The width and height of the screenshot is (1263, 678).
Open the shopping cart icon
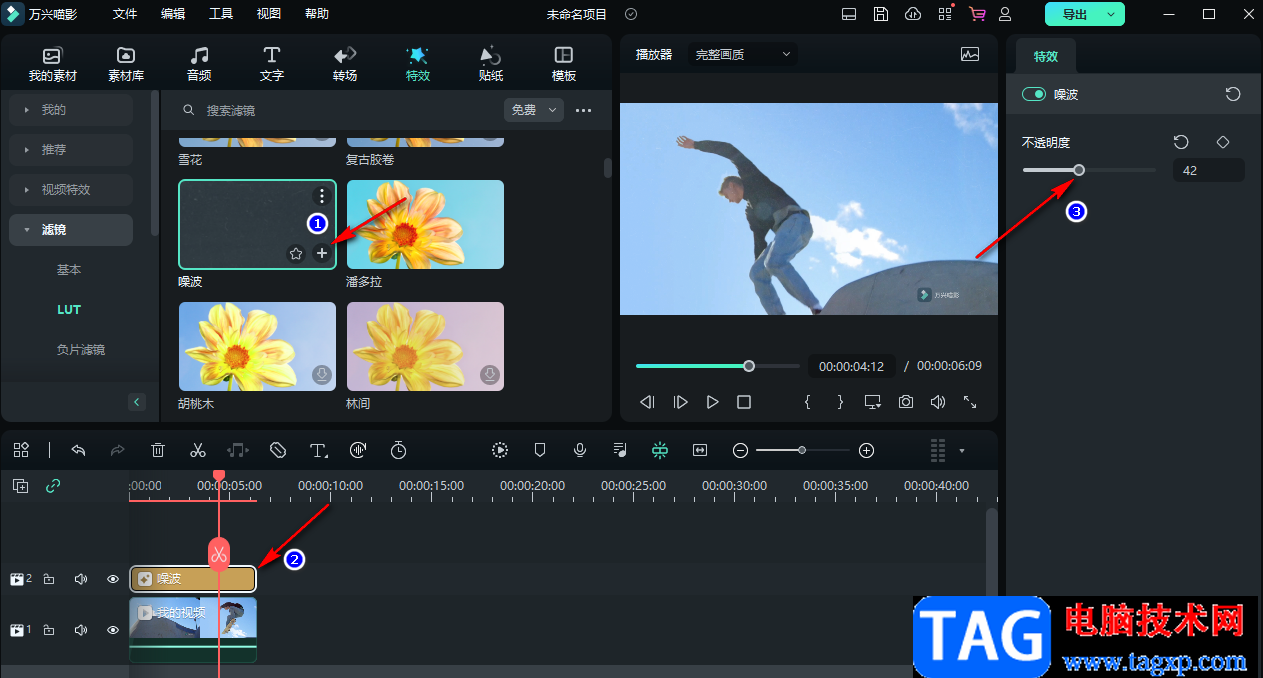coord(977,14)
